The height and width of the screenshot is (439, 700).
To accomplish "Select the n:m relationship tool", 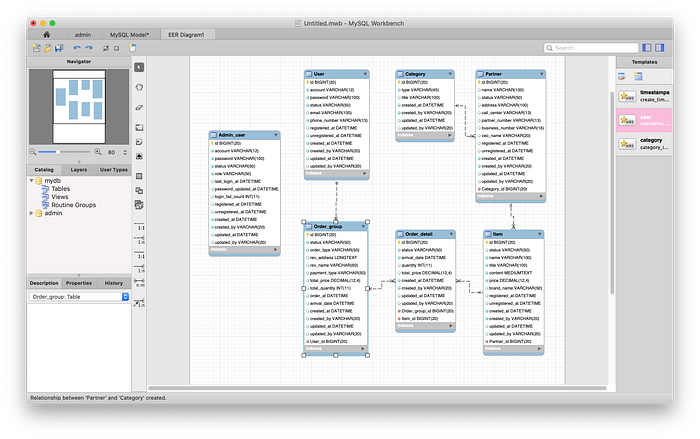I will 140,283.
